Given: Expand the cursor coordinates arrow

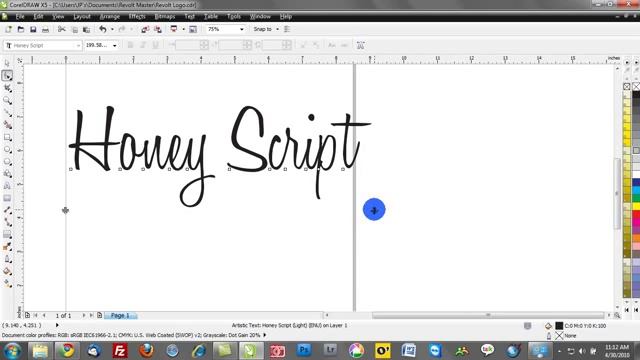Looking at the screenshot, I should click(57, 325).
